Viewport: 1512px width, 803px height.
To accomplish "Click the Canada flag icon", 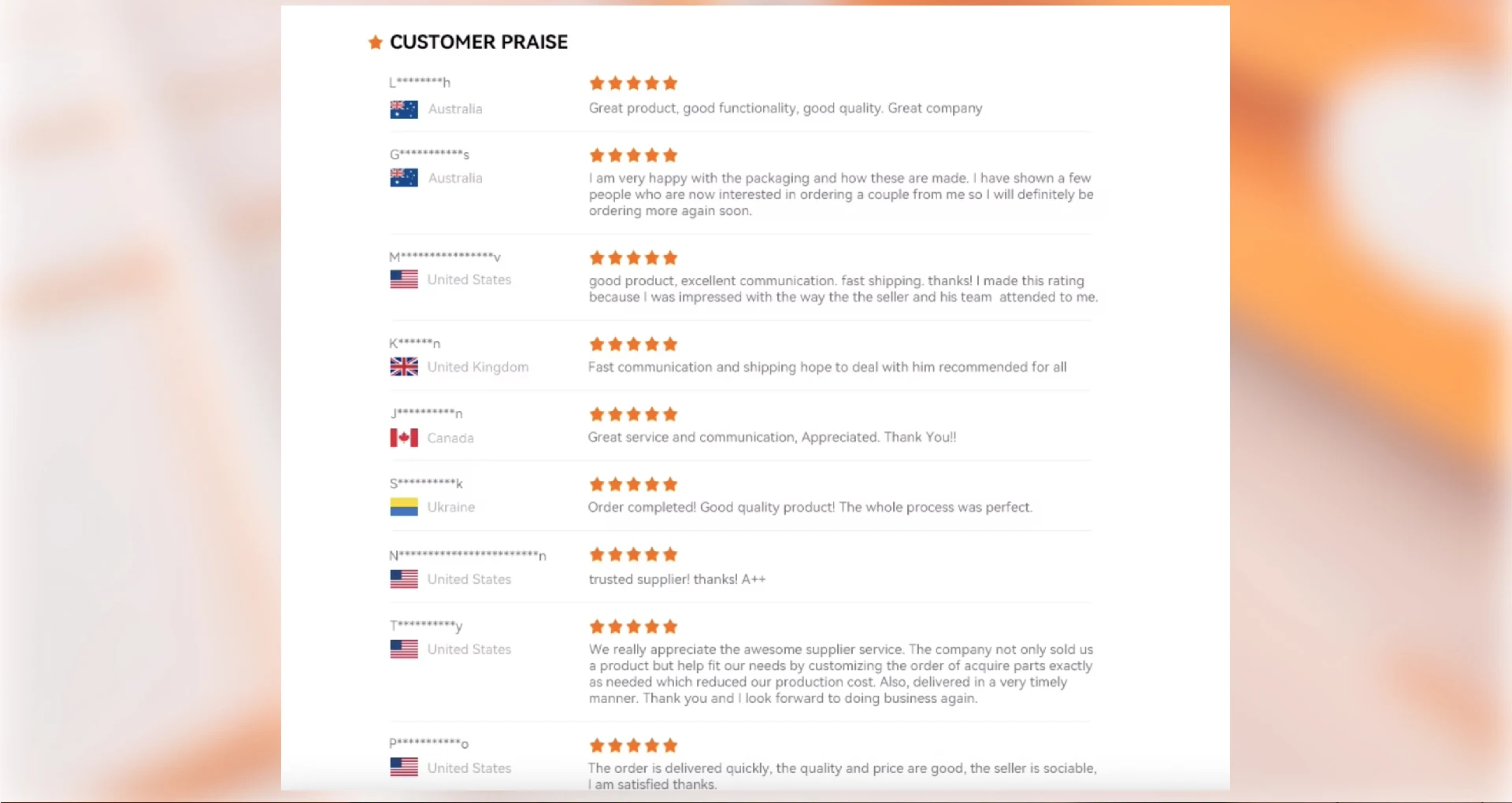I will tap(404, 438).
